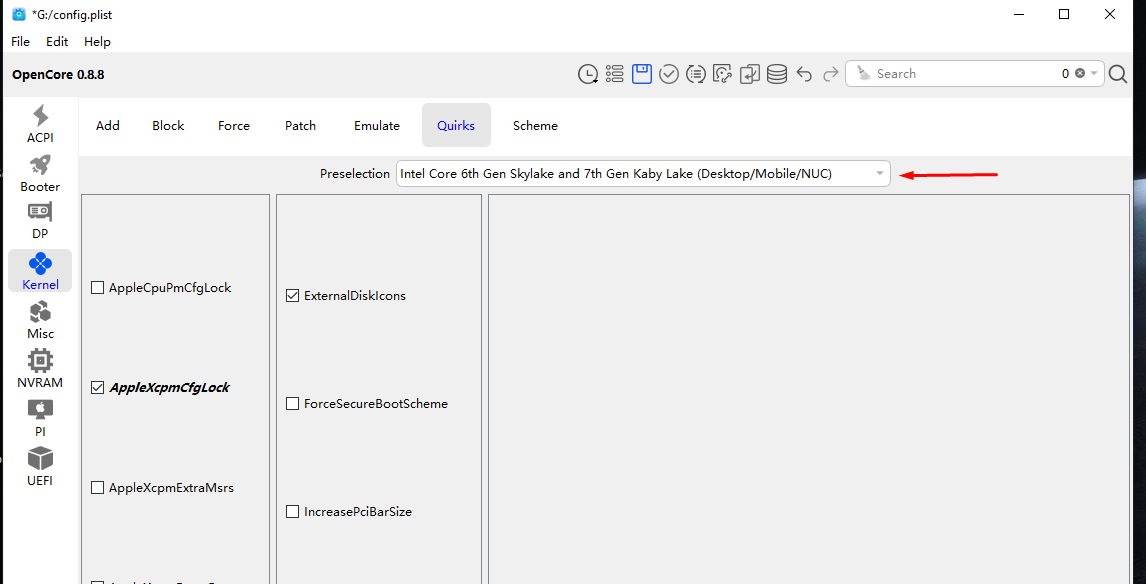Open the Booter section in the sidebar
The height and width of the screenshot is (584, 1146).
[x=40, y=173]
